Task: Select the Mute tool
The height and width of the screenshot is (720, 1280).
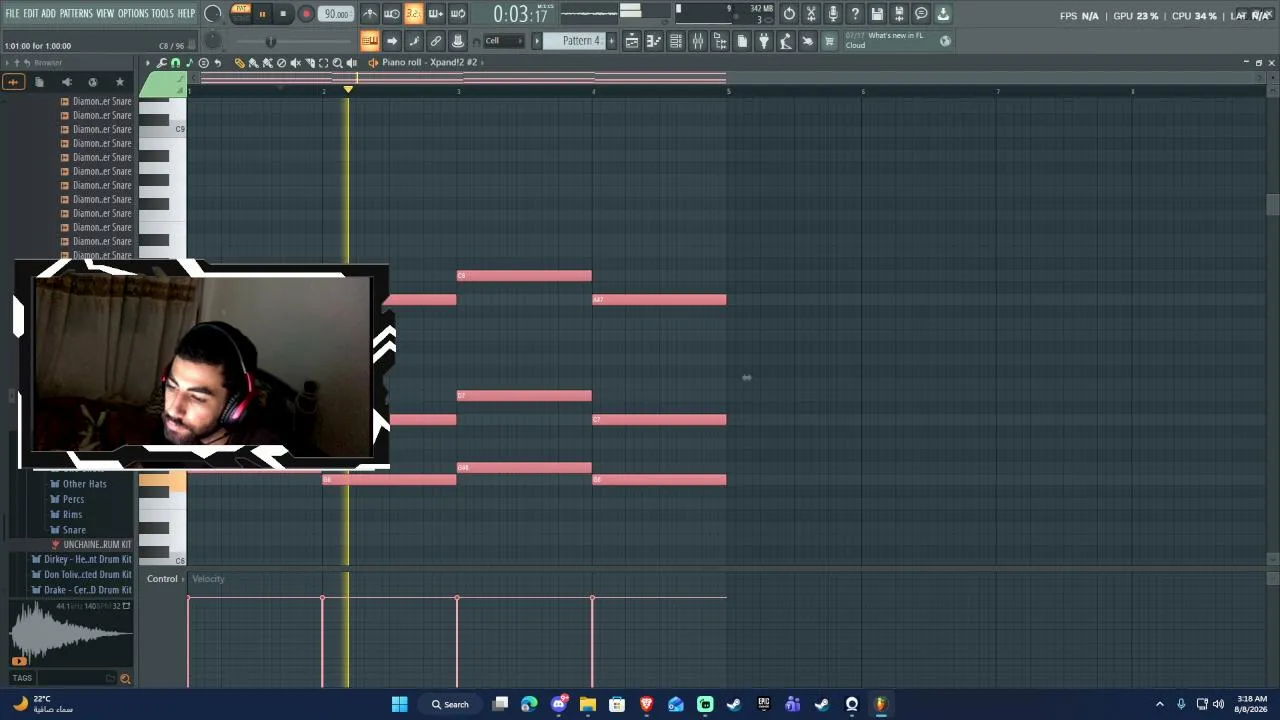Action: [295, 63]
